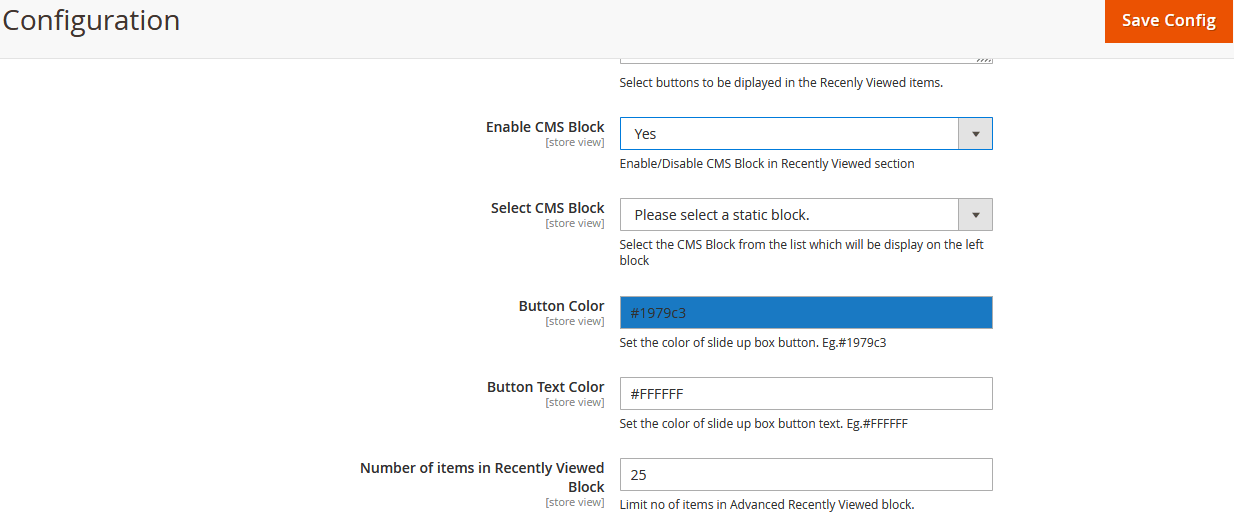Click the resize handle of the buttons list box
The width and height of the screenshot is (1234, 524).
point(985,60)
